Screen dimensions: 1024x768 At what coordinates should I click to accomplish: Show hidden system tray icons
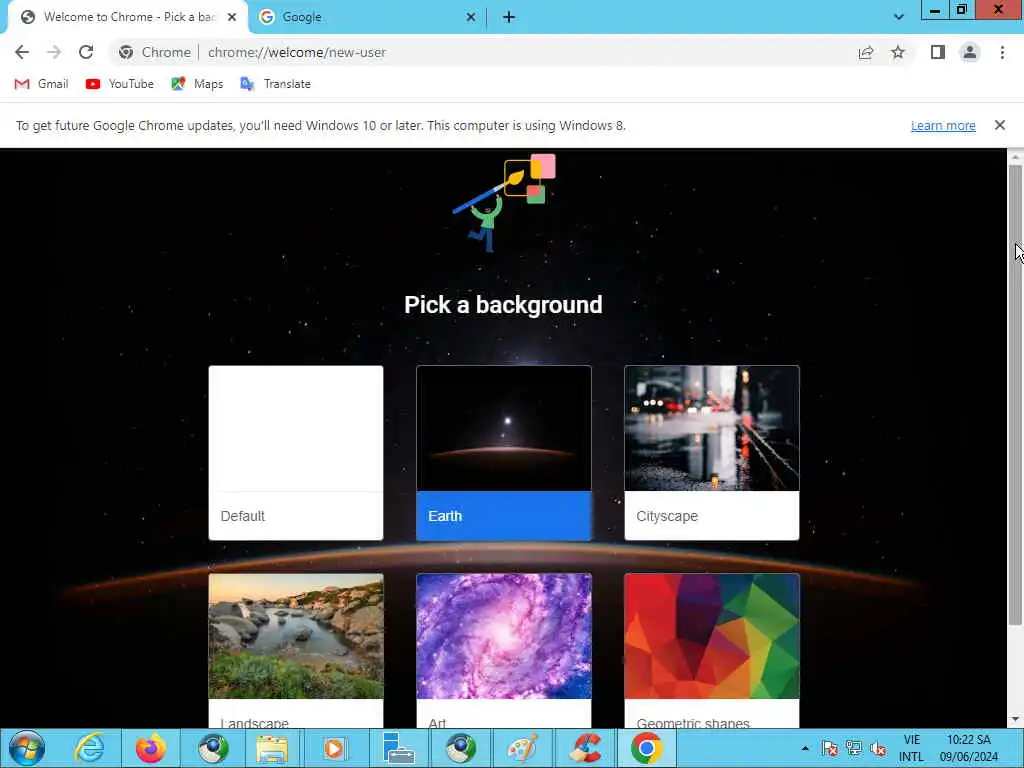coord(805,748)
